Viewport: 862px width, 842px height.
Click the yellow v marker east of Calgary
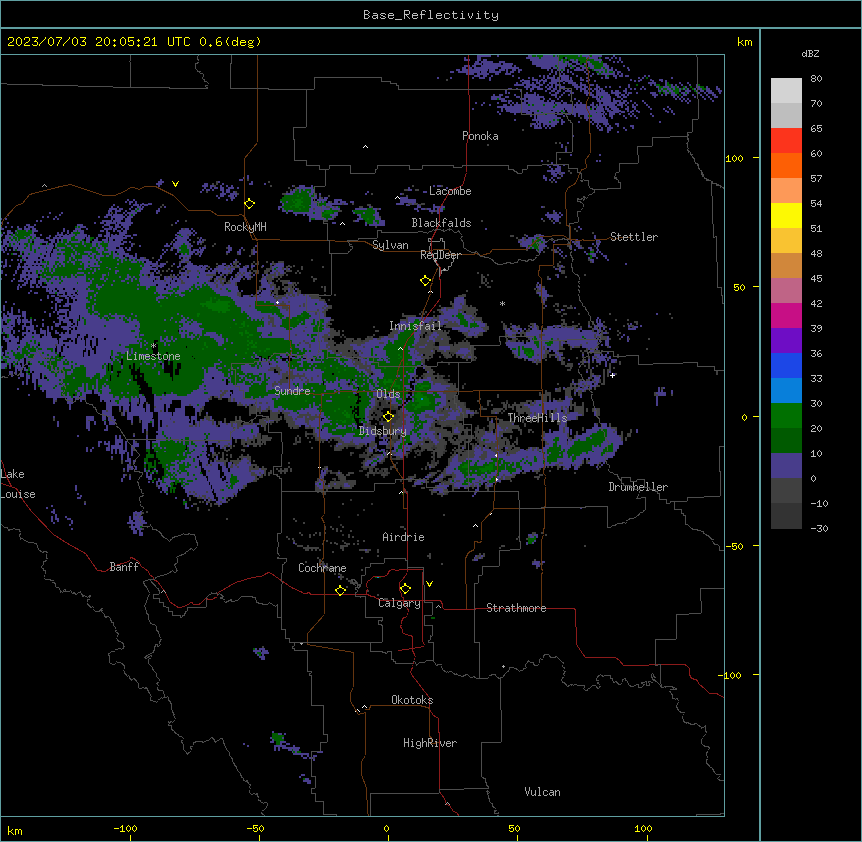pos(429,584)
